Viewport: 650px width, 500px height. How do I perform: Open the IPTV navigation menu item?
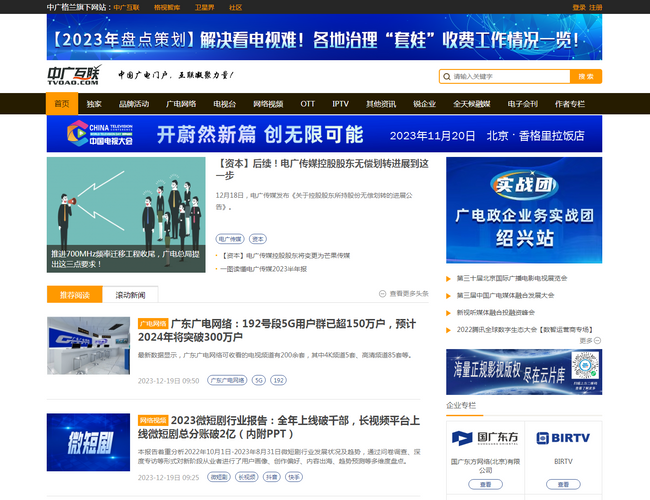click(x=340, y=104)
